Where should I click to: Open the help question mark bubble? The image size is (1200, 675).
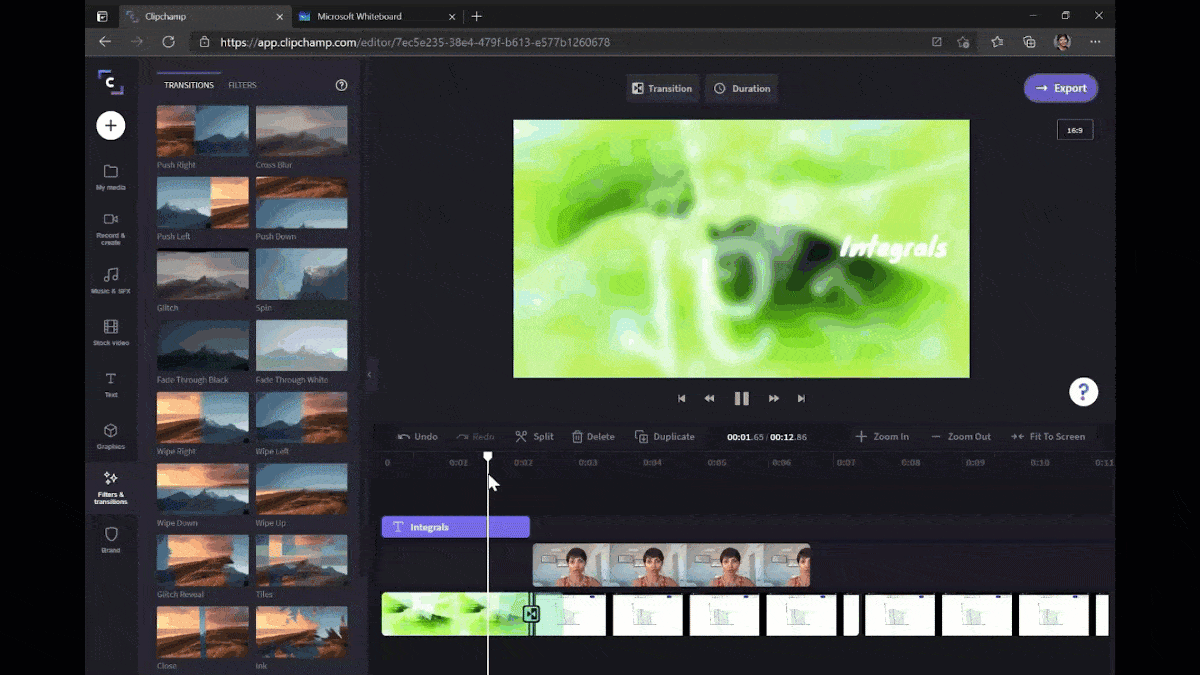click(1083, 391)
